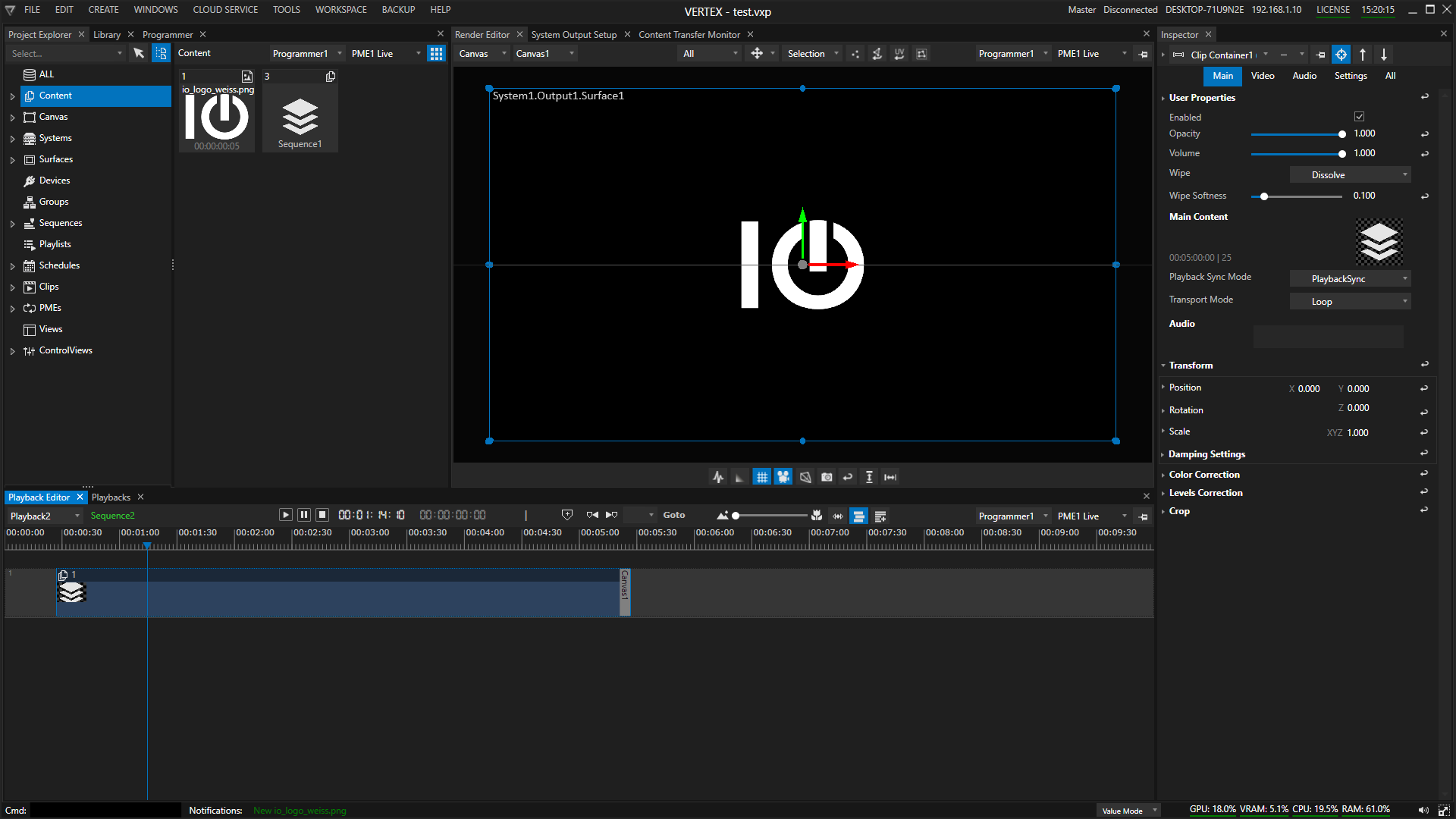Open the Wipe Dissolve dropdown
Image resolution: width=1456 pixels, height=819 pixels.
[x=1350, y=174]
